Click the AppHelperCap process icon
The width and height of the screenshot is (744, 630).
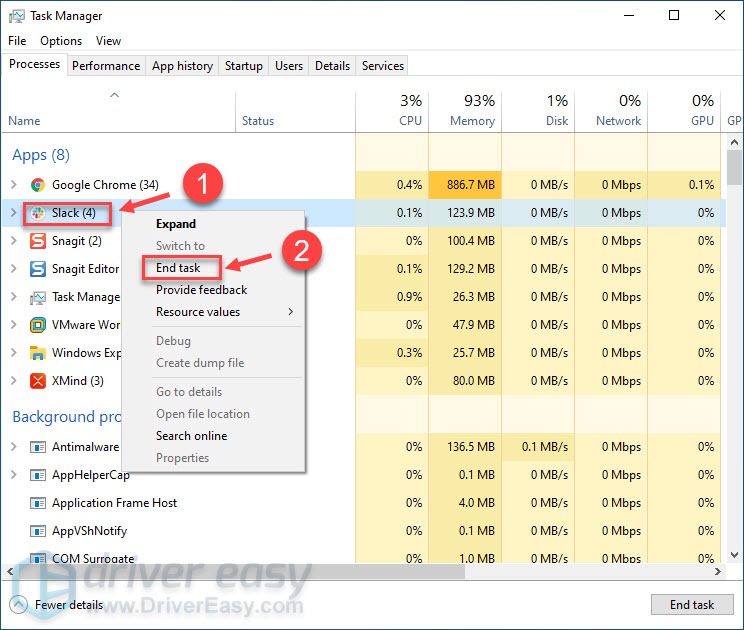(x=37, y=475)
